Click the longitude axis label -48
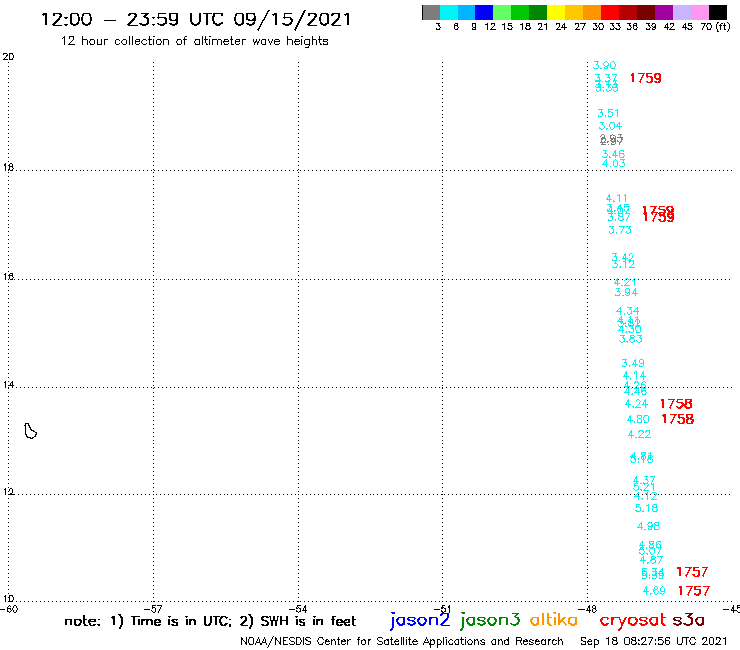 coord(588,609)
